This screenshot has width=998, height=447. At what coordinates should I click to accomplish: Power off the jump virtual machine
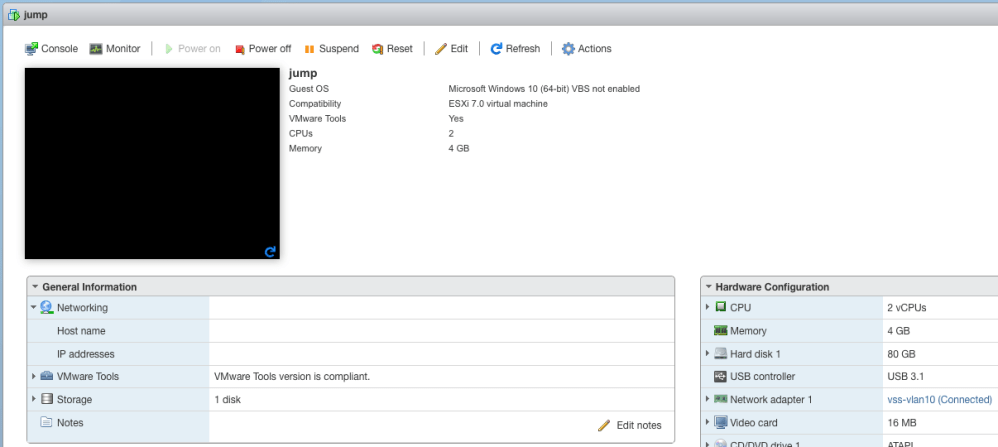(x=263, y=48)
